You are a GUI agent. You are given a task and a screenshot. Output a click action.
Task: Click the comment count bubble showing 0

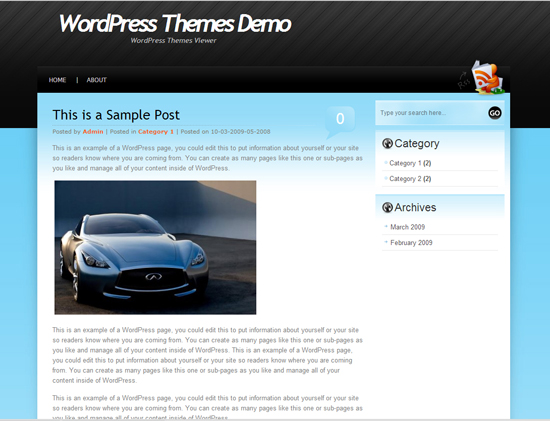pos(340,122)
